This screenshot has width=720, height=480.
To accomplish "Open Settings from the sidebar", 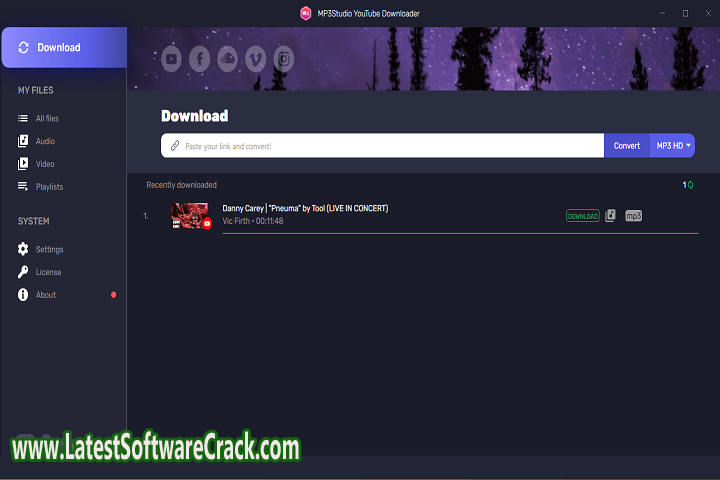I will click(49, 249).
